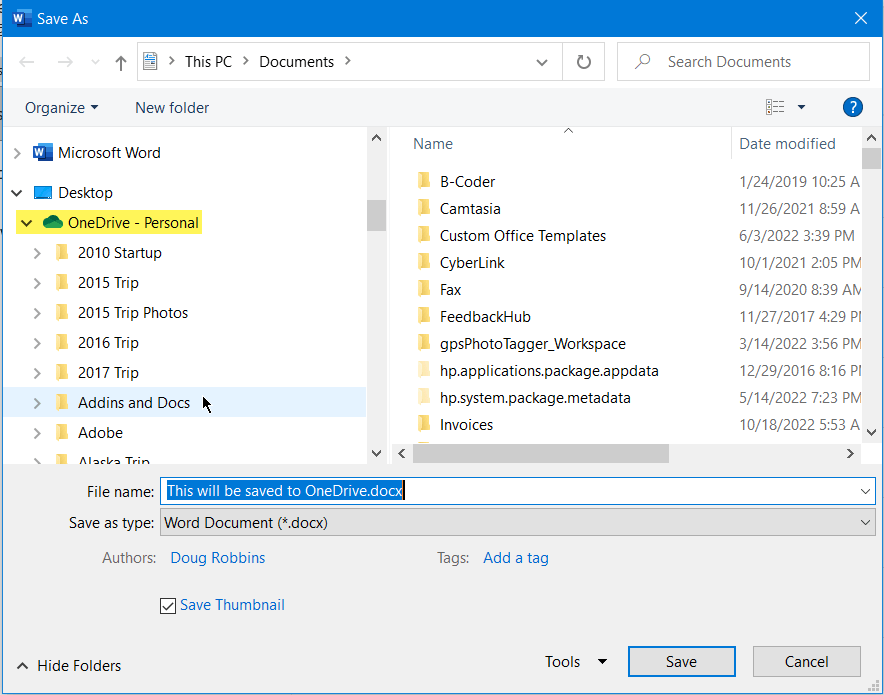Image resolution: width=884 pixels, height=695 pixels.
Task: Create a New folder
Action: 172,108
